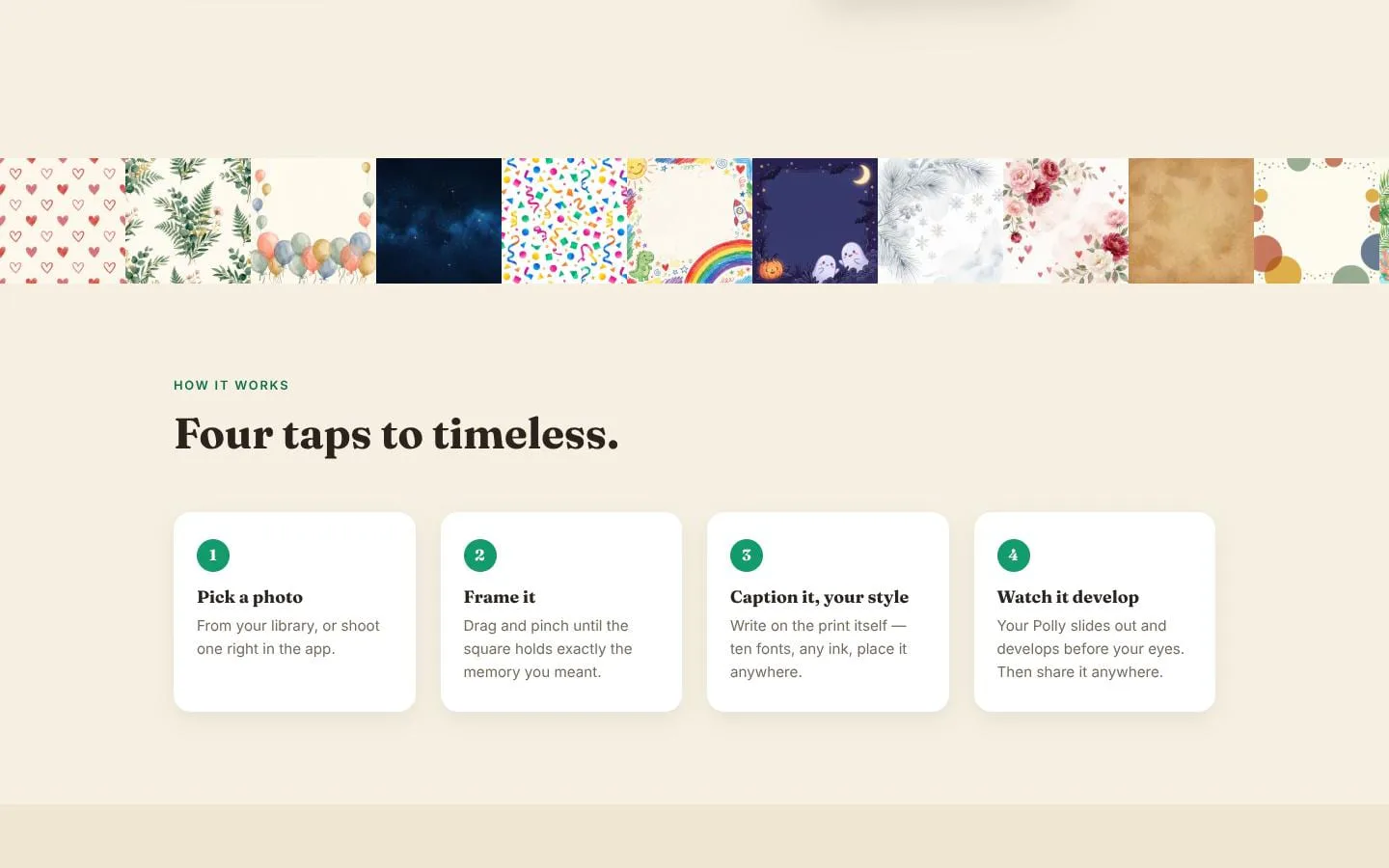Choose the pastel balloons frame thumbnail

point(313,221)
